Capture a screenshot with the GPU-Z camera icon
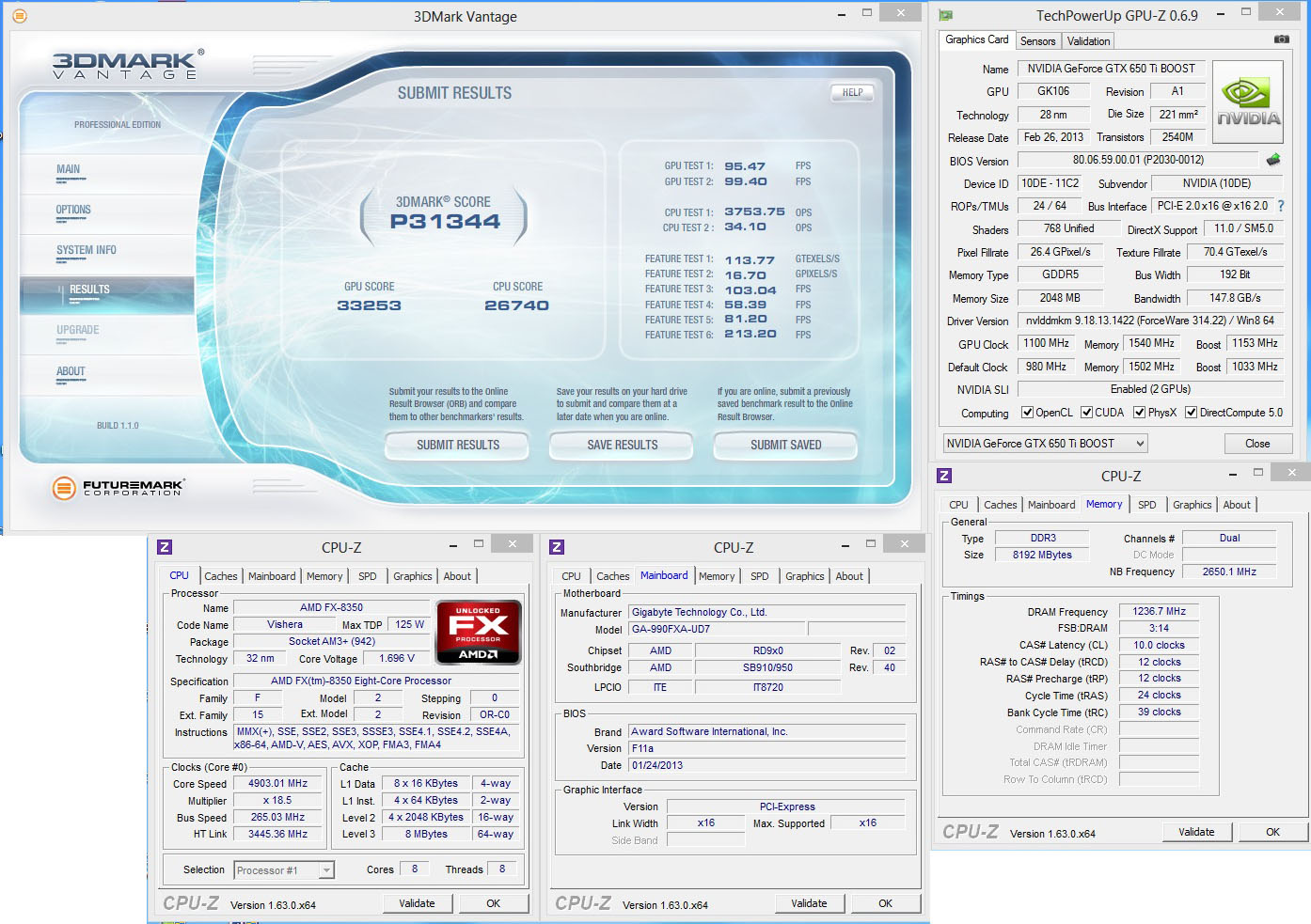Image resolution: width=1311 pixels, height=924 pixels. click(1282, 39)
